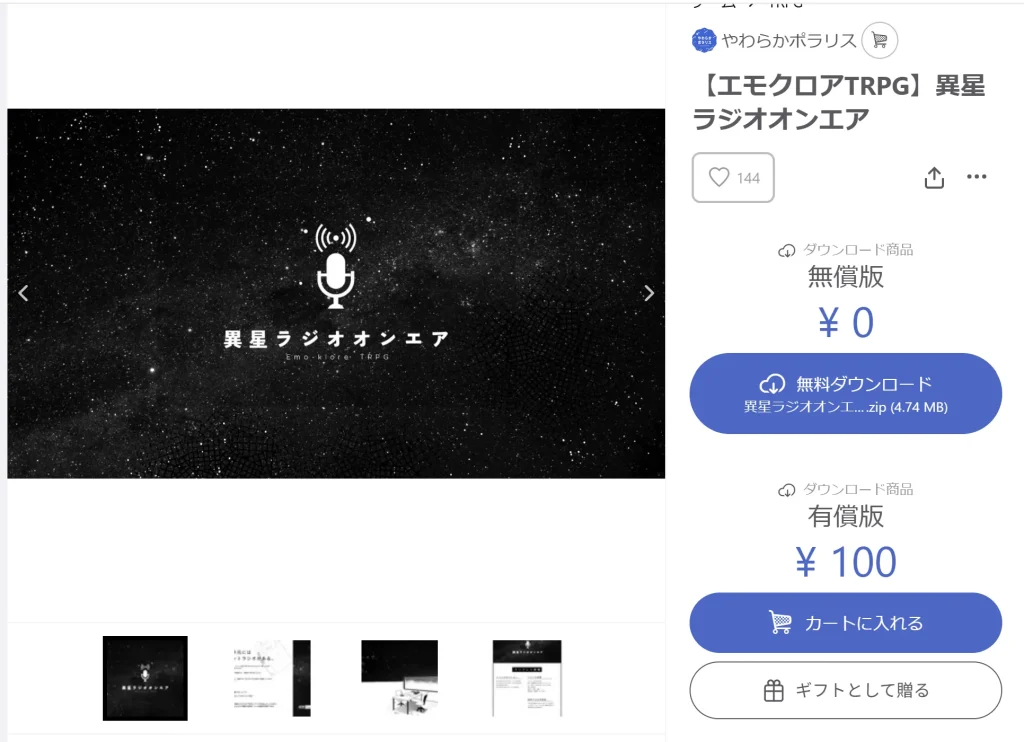Screen dimensions: 1024x742
Task: Open the やわらかポラリス shop link
Action: [x=789, y=40]
